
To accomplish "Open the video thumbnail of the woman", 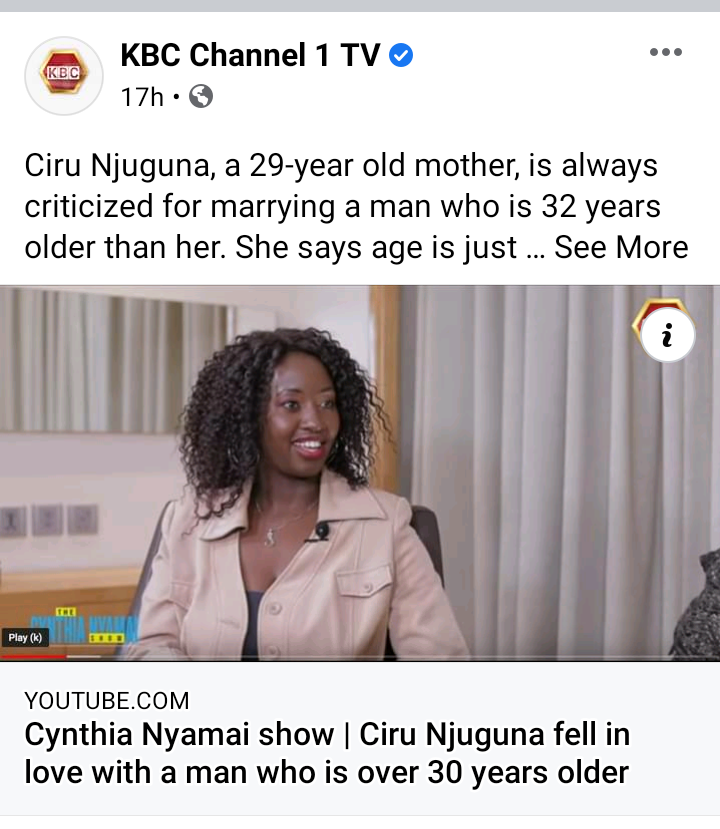I will (360, 473).
